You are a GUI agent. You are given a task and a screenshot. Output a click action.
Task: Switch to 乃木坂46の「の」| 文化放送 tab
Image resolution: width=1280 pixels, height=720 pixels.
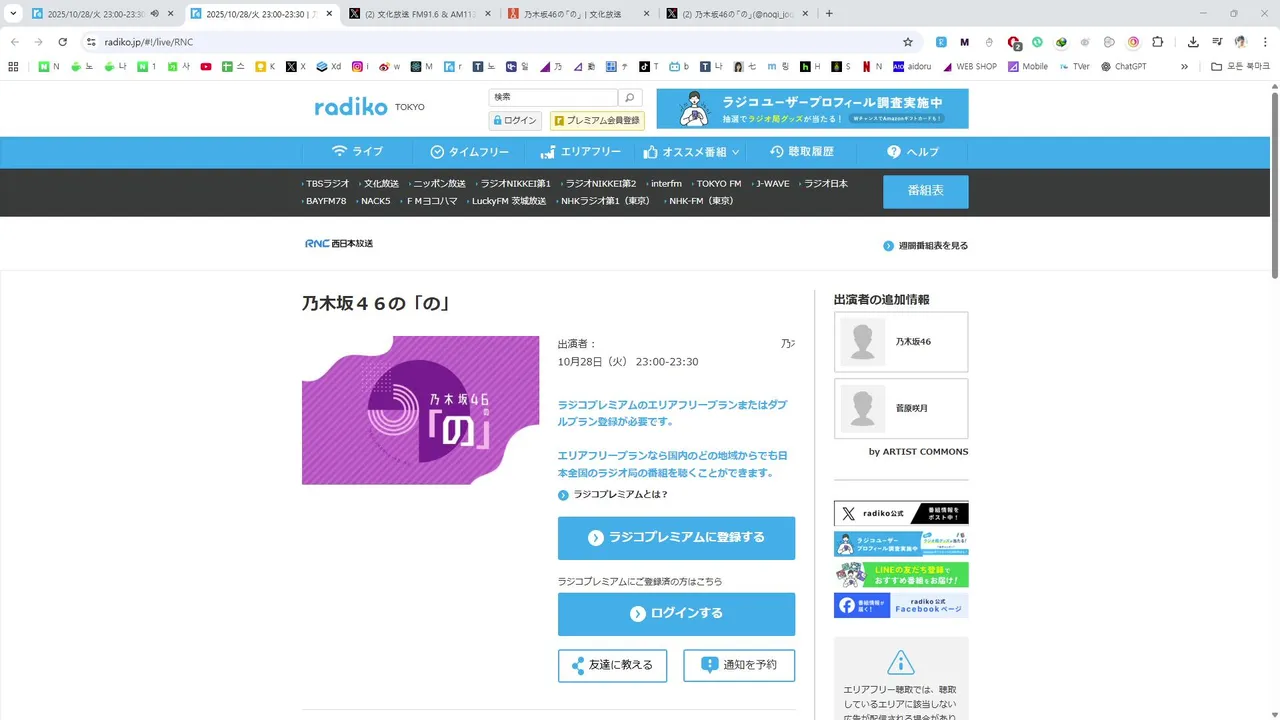pyautogui.click(x=577, y=14)
